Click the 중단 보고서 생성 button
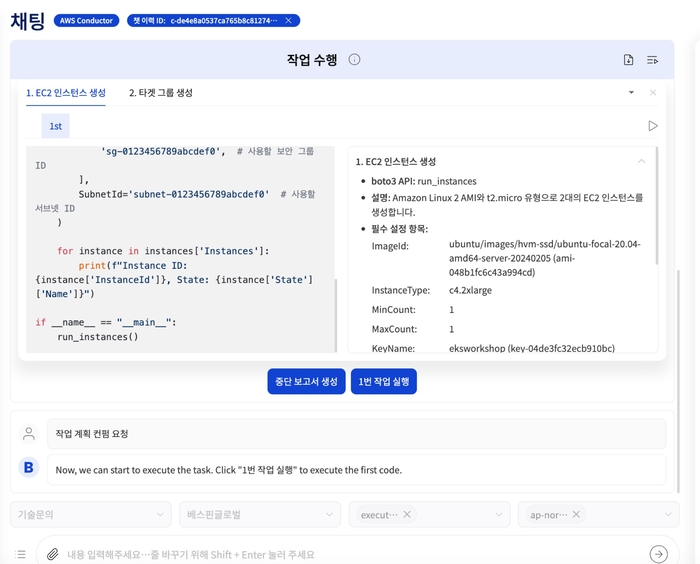The image size is (700, 564). pyautogui.click(x=306, y=382)
